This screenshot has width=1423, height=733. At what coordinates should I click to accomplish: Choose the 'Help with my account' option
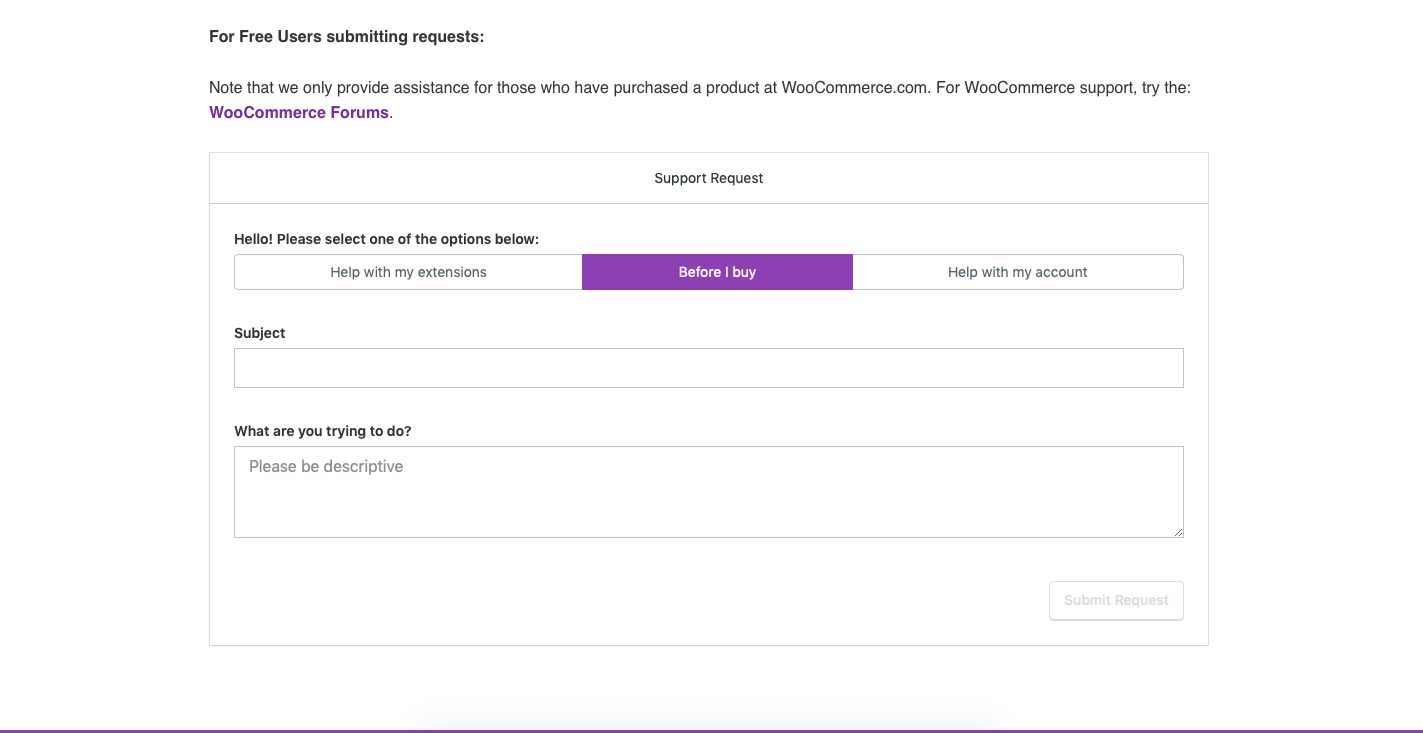(x=1017, y=272)
